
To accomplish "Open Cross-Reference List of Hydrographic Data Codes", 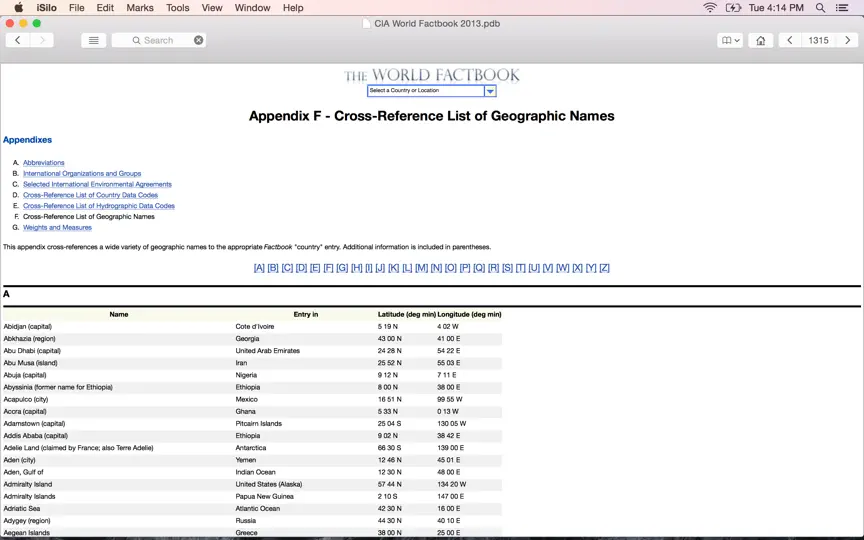I will pyautogui.click(x=99, y=206).
